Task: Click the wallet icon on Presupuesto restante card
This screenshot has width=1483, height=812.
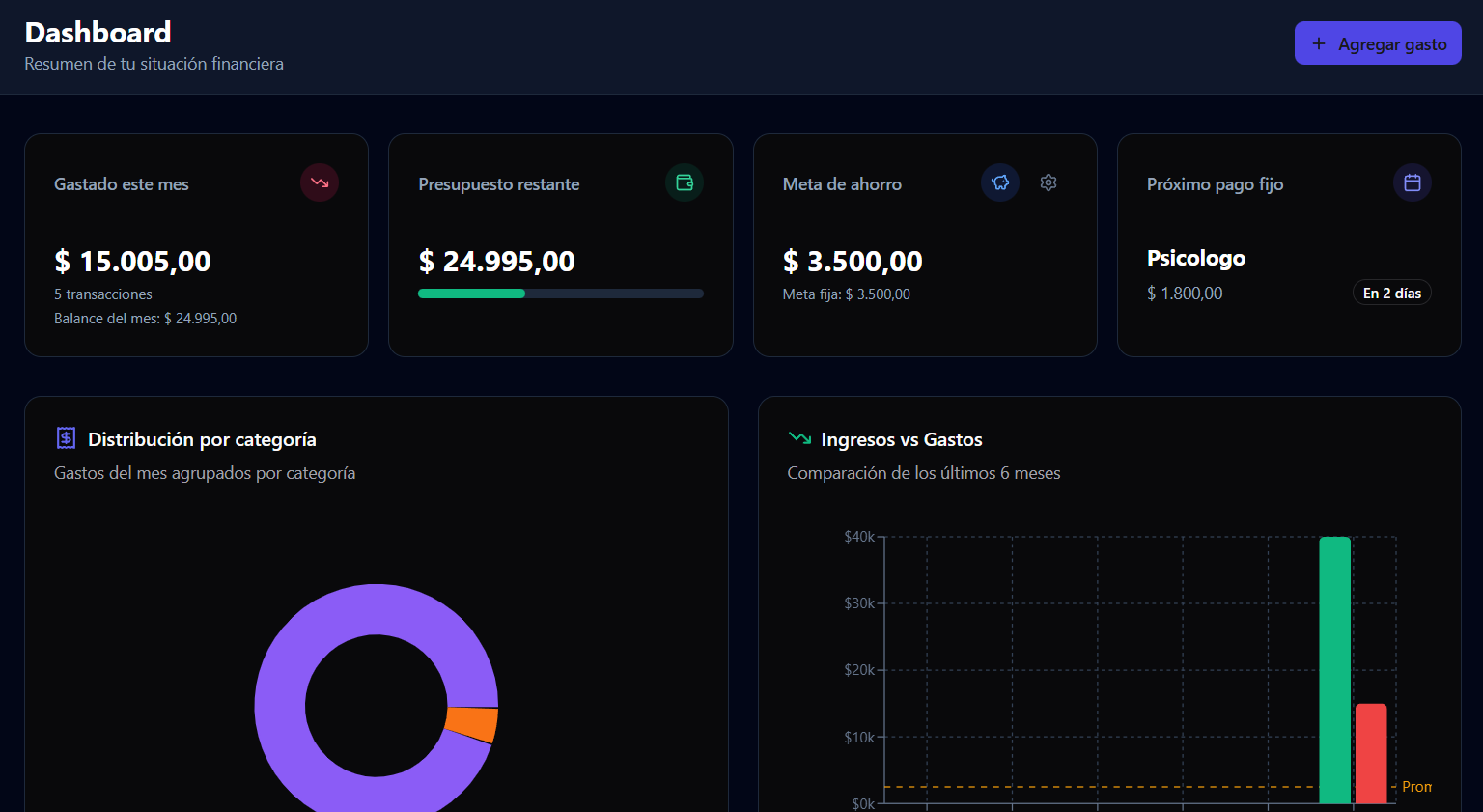Action: tap(685, 182)
